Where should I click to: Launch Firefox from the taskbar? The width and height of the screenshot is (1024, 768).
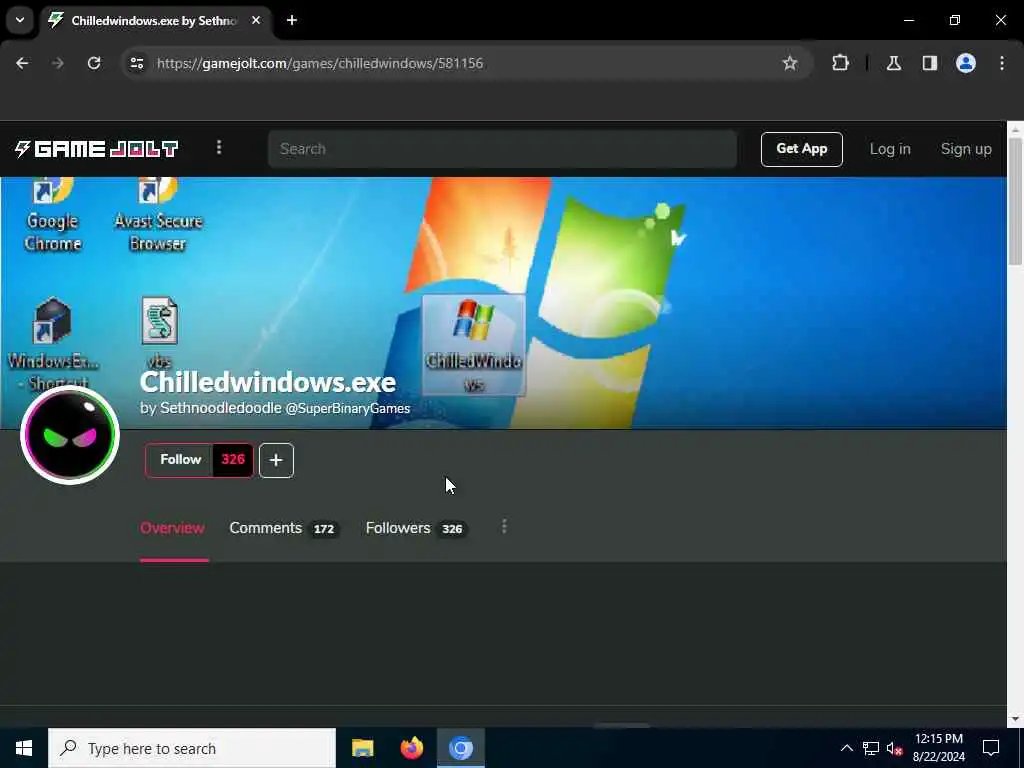(411, 748)
